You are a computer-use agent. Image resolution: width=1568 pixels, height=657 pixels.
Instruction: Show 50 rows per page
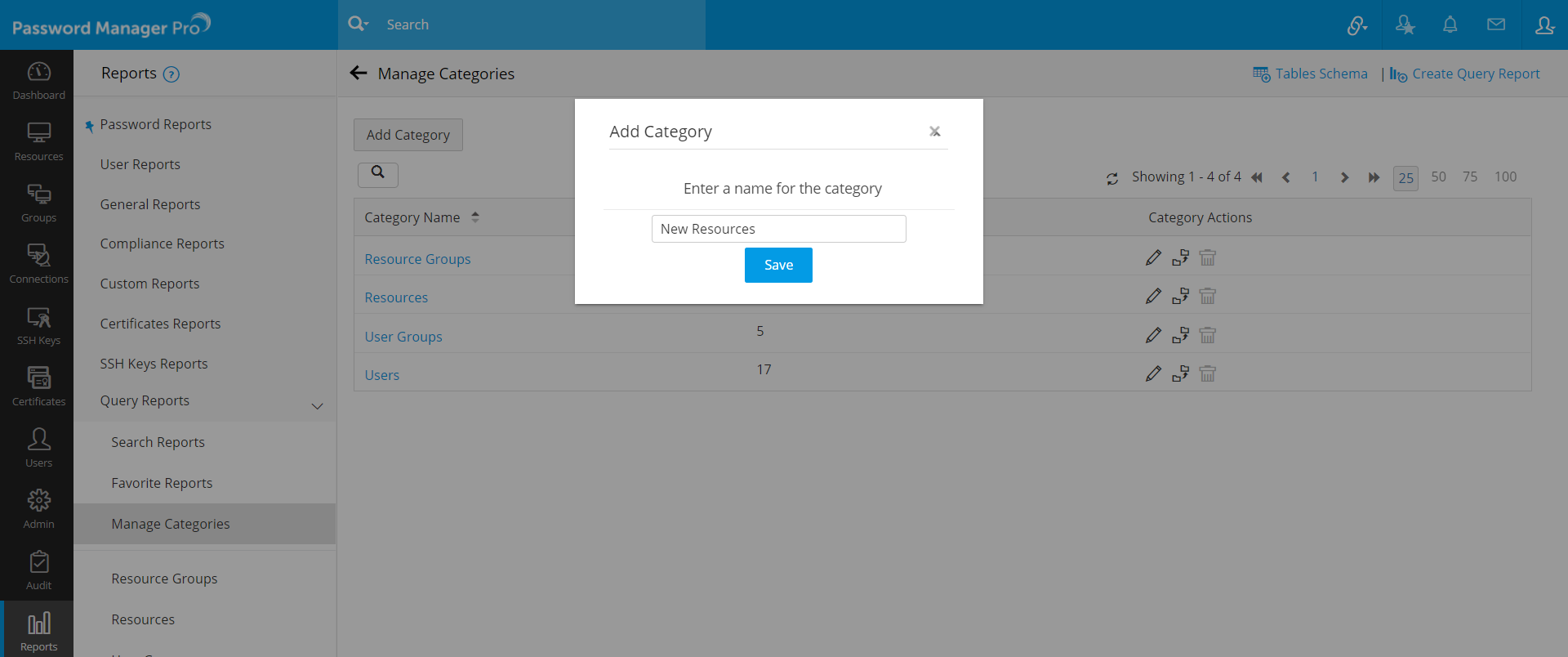coord(1438,177)
